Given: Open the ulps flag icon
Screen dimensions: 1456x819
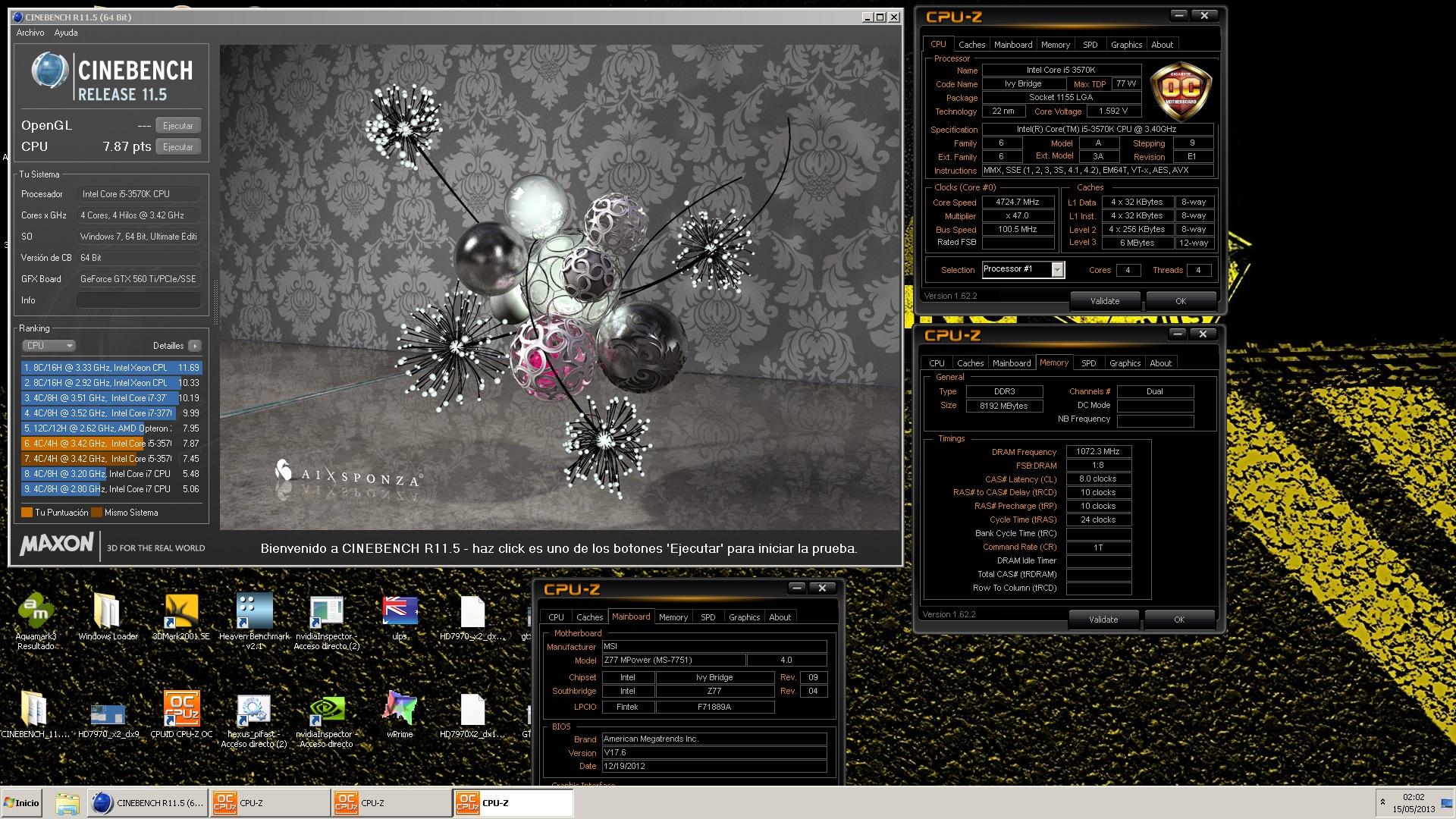Looking at the screenshot, I should coord(400,617).
